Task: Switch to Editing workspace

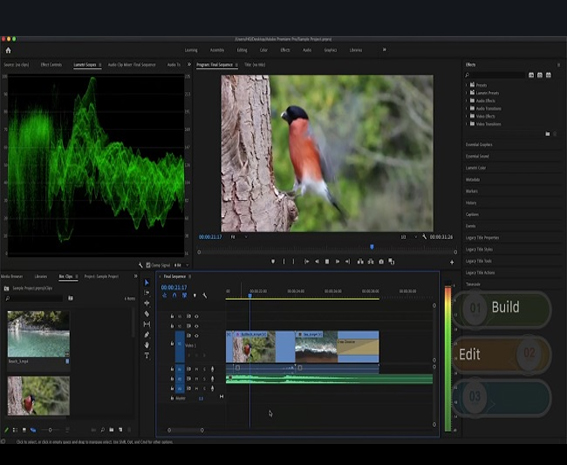Action: click(x=242, y=50)
